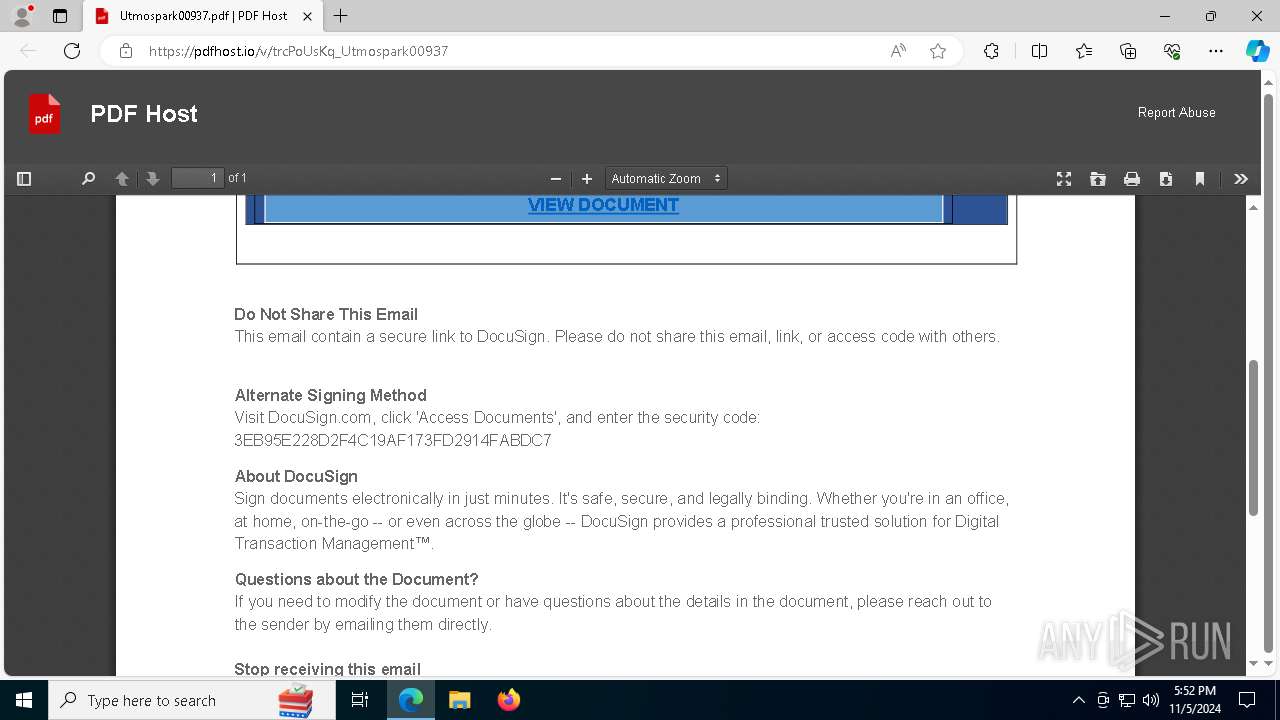The width and height of the screenshot is (1280, 720).
Task: Click the current view bookmark icon
Action: (1200, 179)
